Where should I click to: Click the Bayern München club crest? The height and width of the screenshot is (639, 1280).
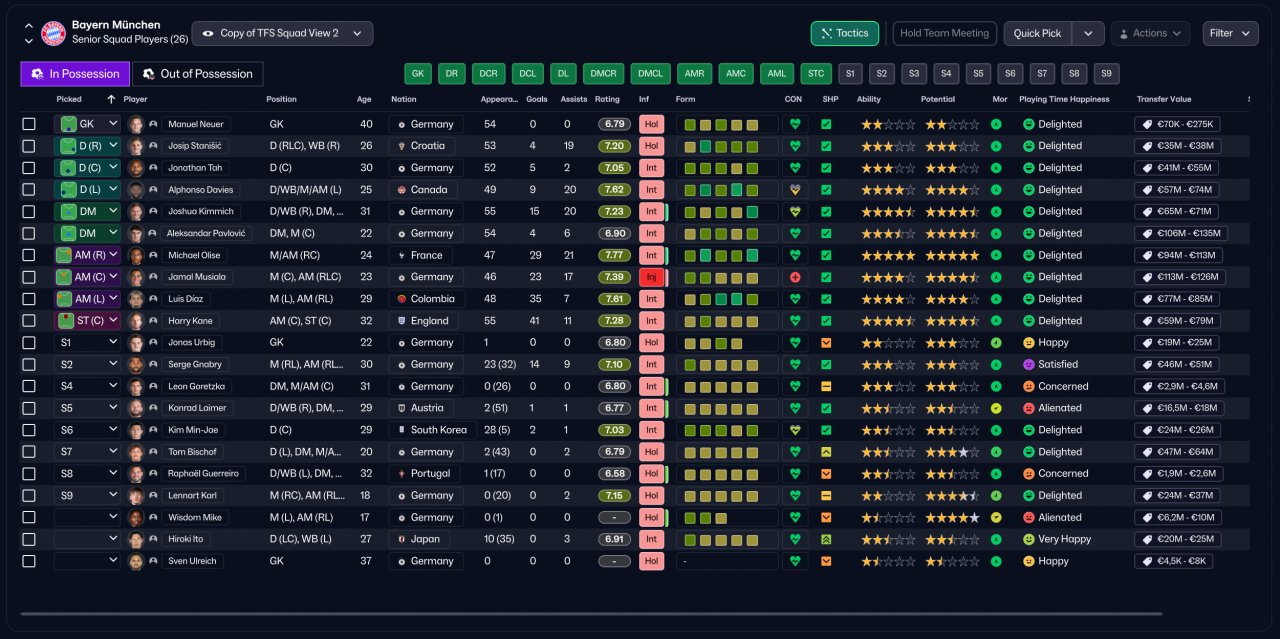coord(53,33)
